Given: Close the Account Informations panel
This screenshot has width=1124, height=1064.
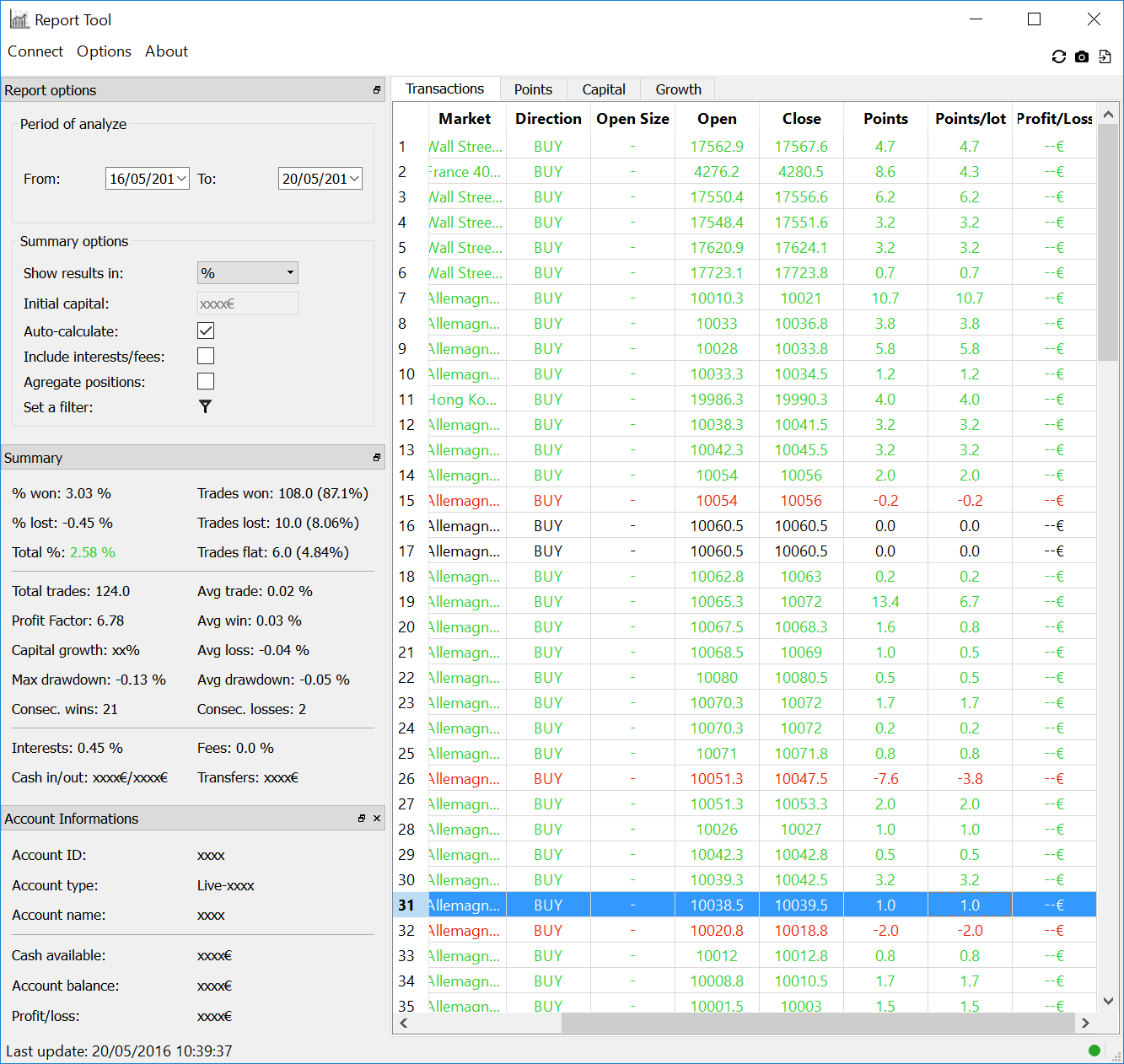Looking at the screenshot, I should (377, 819).
